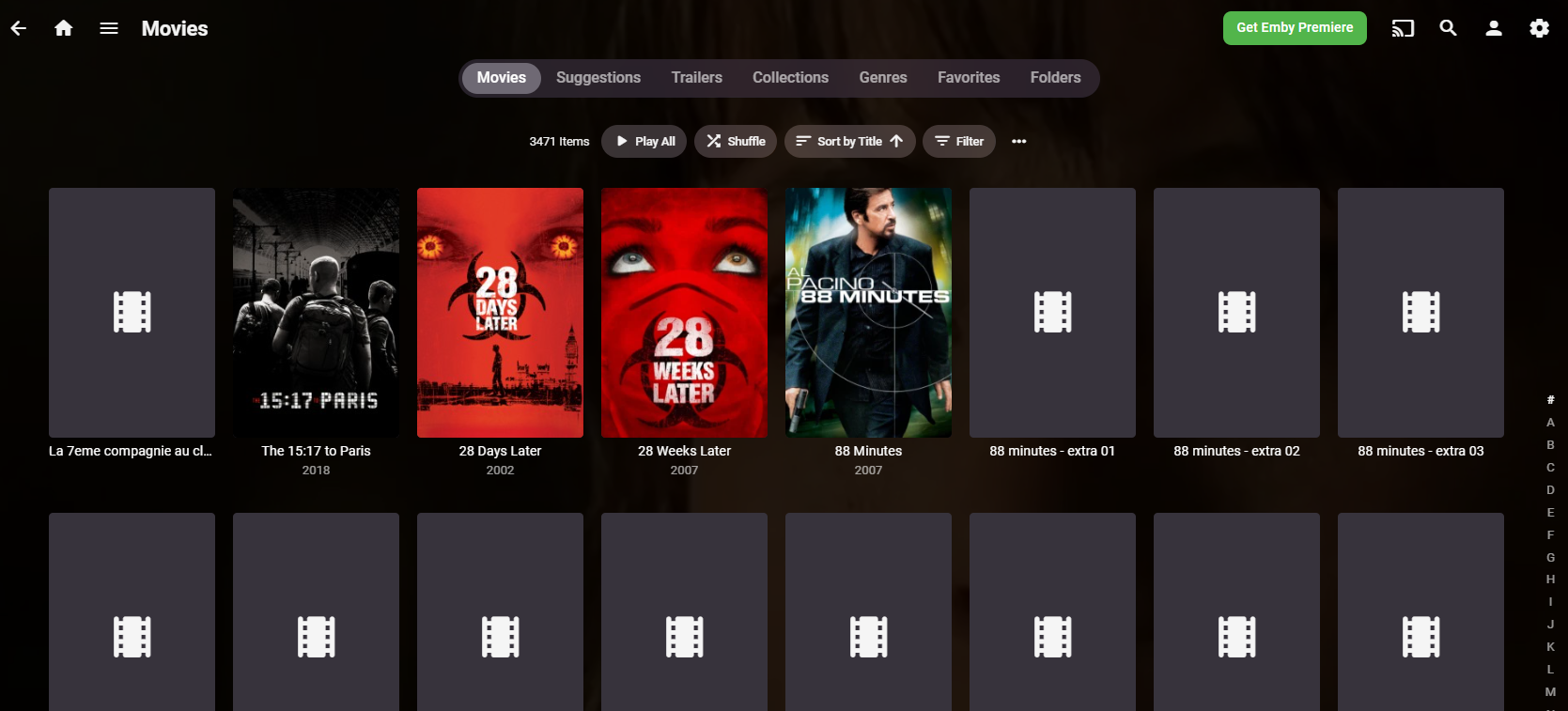Open the Sort by Title dropdown
The height and width of the screenshot is (711, 1568).
click(x=850, y=141)
